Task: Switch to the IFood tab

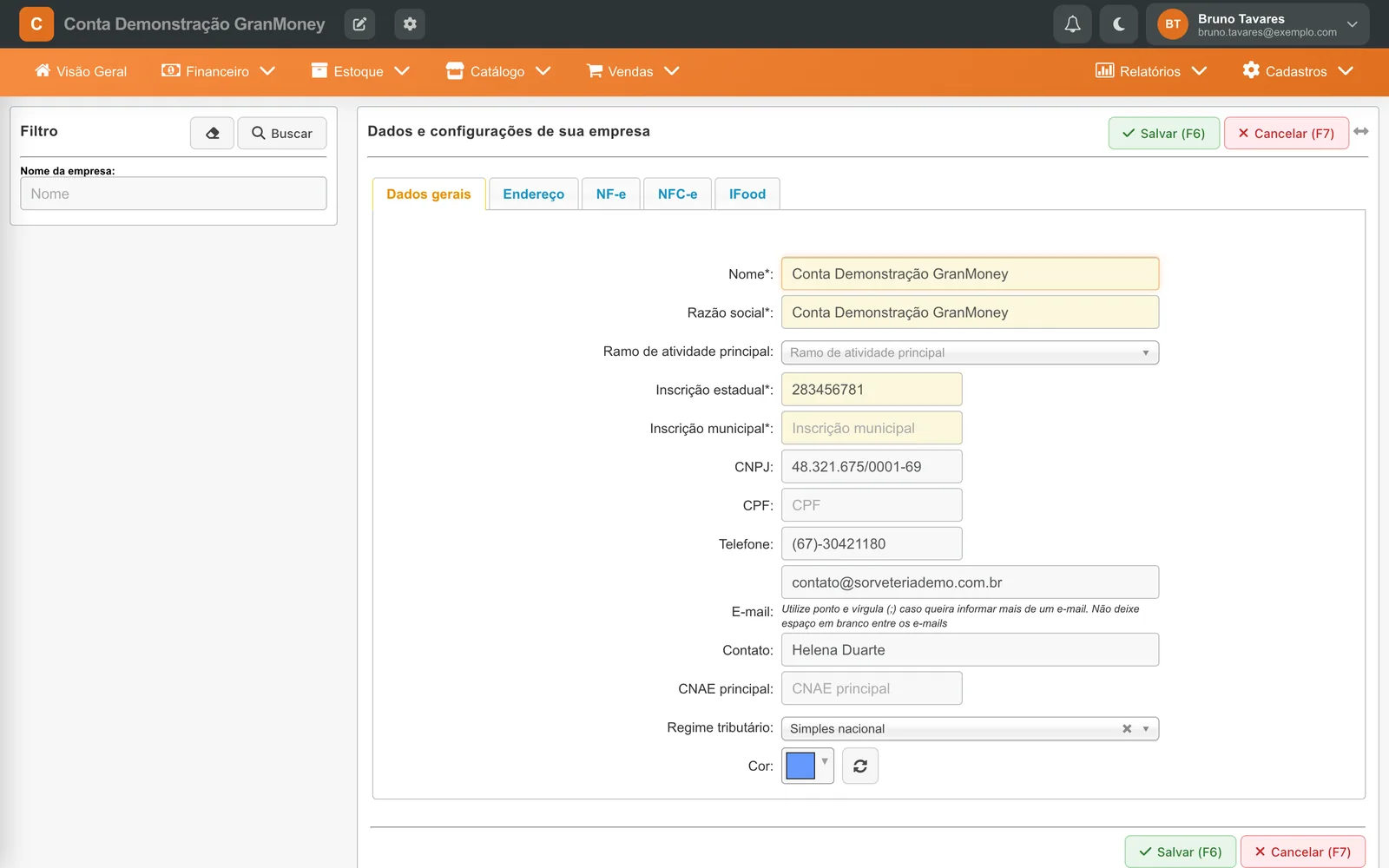Action: point(747,194)
